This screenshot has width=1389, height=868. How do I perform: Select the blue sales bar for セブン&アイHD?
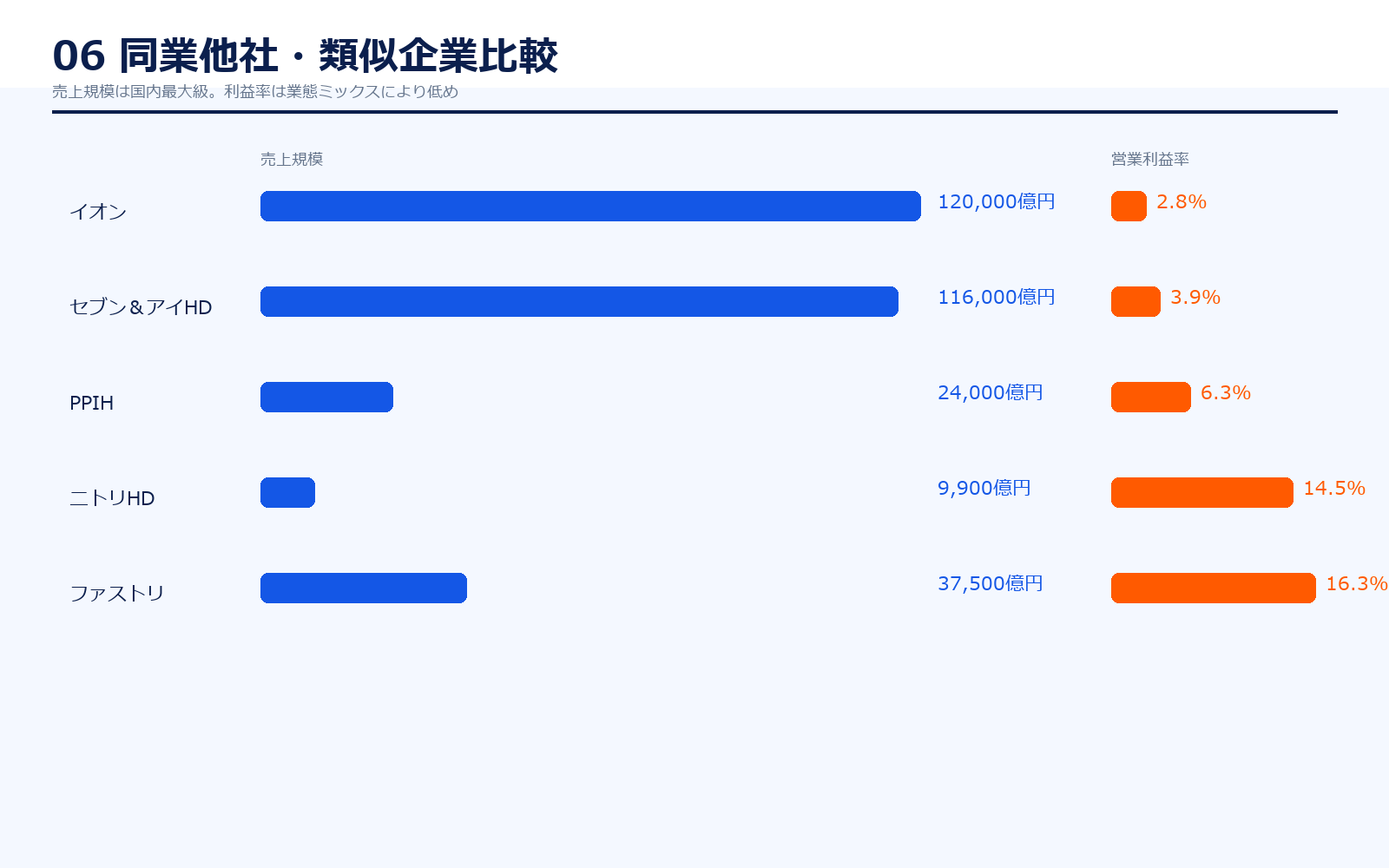pyautogui.click(x=579, y=301)
